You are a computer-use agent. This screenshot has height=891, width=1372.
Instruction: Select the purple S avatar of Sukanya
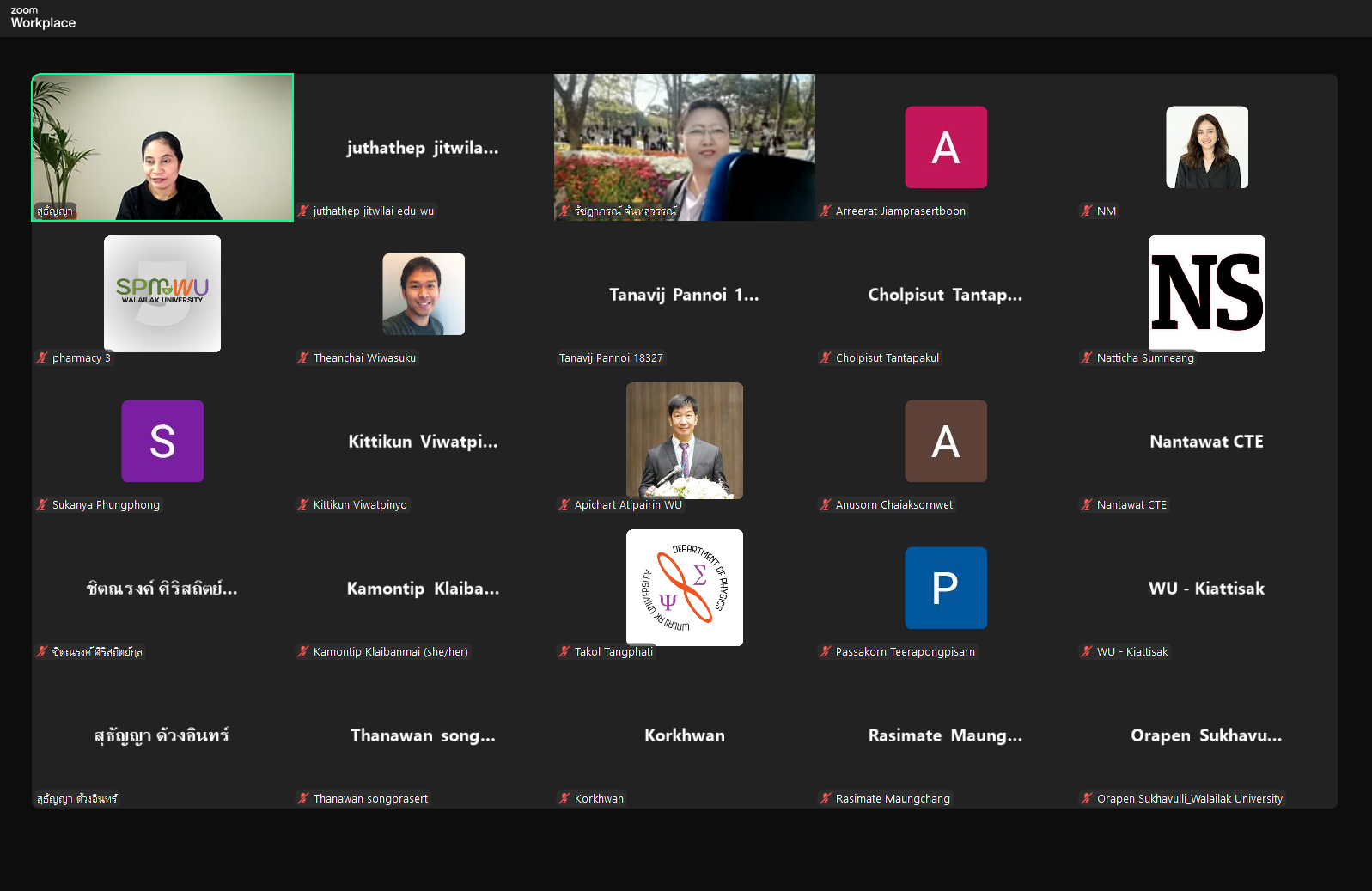pos(162,441)
